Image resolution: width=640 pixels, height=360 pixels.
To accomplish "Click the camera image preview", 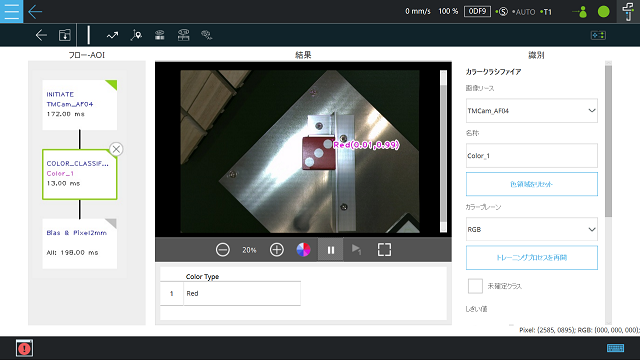I will [300, 151].
